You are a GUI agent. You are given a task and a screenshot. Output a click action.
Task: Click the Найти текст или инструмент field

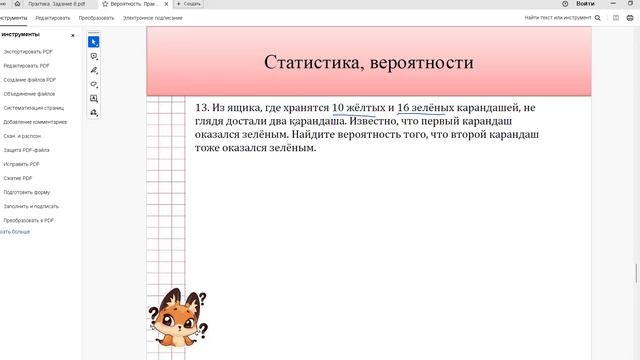click(558, 18)
